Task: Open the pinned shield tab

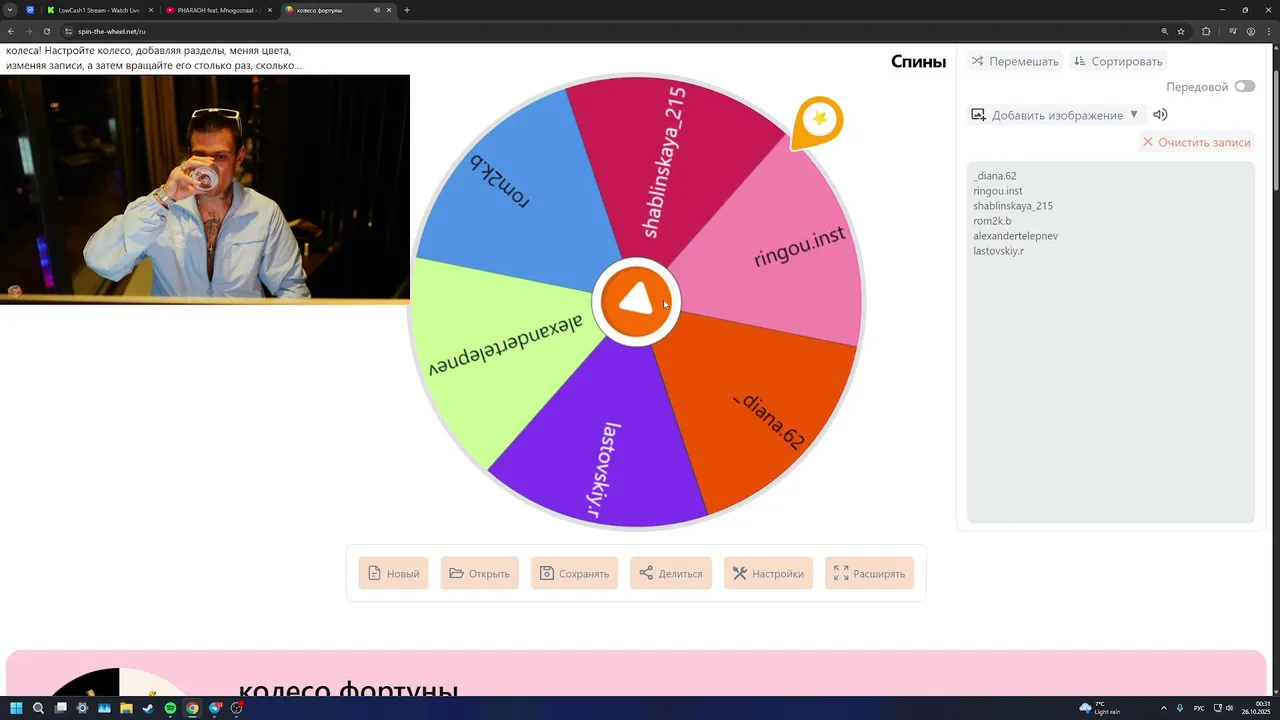Action: (30, 10)
